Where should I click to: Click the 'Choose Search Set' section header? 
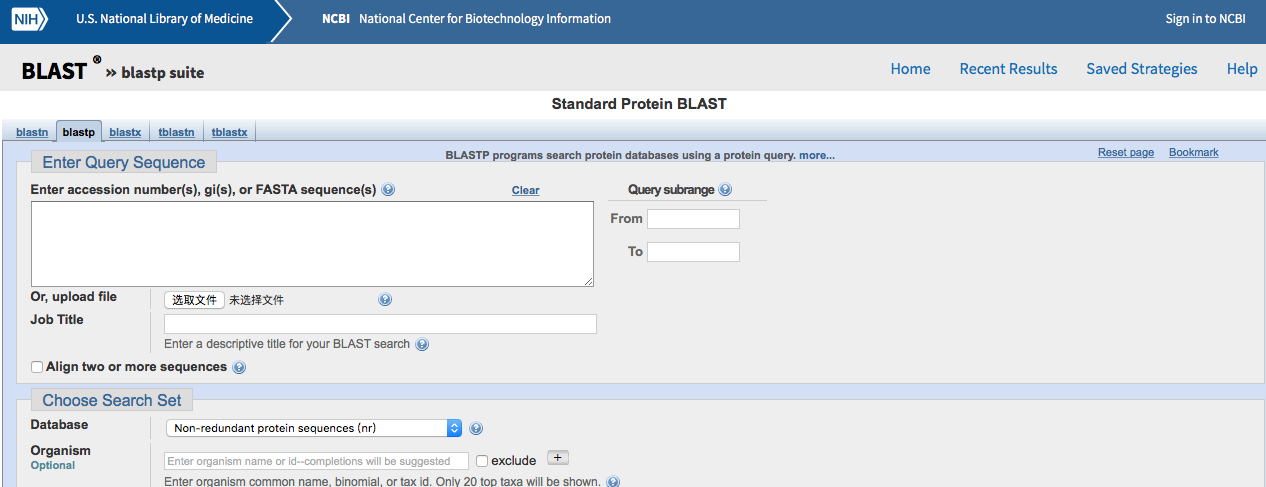tap(112, 400)
